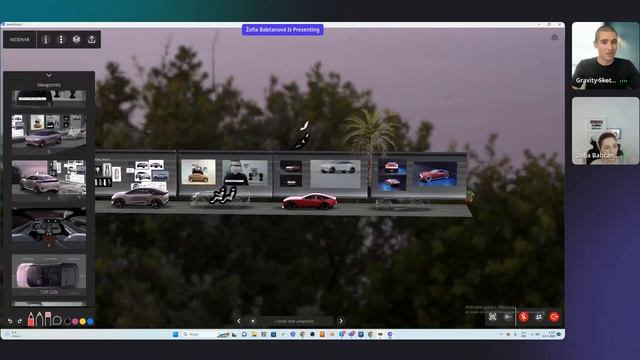
Task: Click the silver SUV car model
Action: [x=140, y=197]
